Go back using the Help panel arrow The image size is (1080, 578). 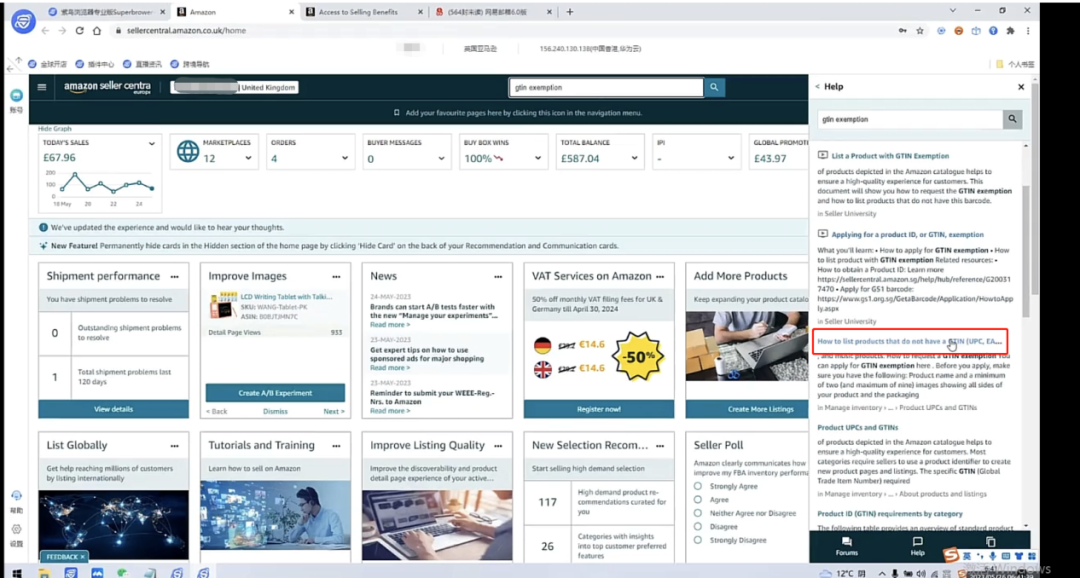[818, 87]
